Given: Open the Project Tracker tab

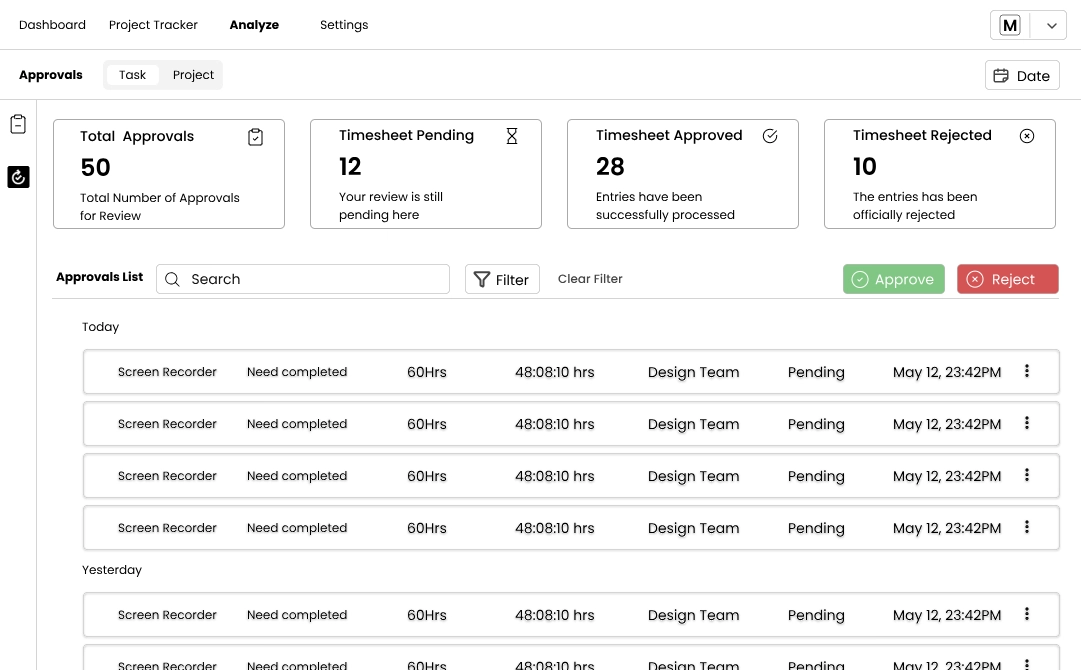Looking at the screenshot, I should tap(153, 25).
